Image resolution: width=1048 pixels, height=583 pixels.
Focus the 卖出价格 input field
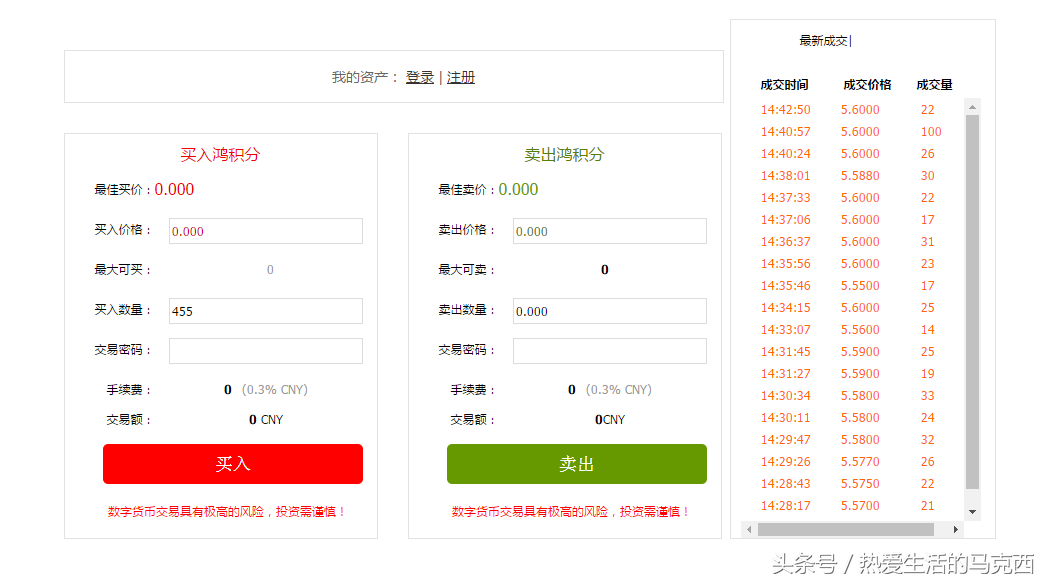click(609, 231)
